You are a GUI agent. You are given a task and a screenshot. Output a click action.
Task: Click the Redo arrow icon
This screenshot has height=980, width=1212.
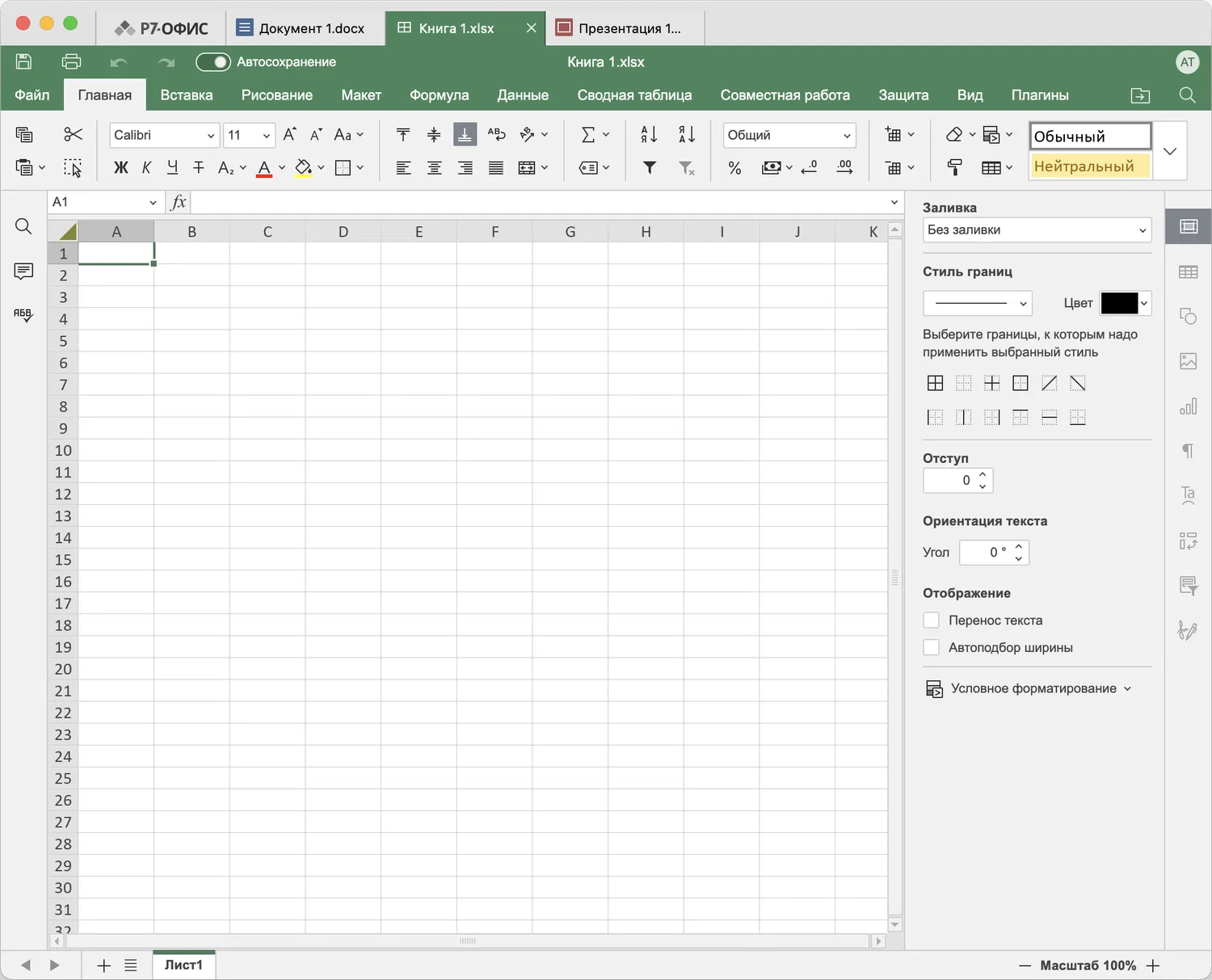pyautogui.click(x=166, y=62)
